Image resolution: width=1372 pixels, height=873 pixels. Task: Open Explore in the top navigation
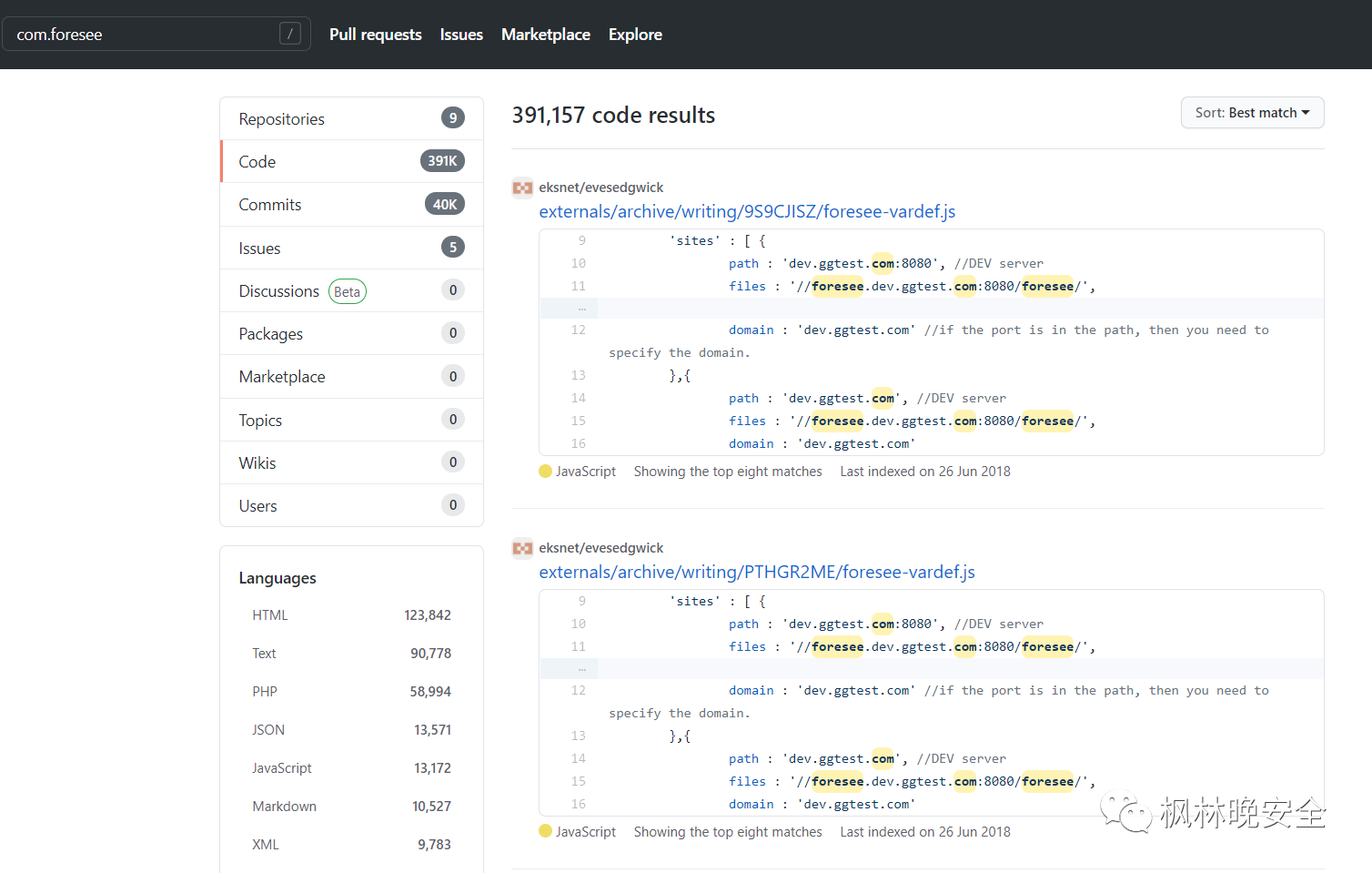pyautogui.click(x=635, y=35)
